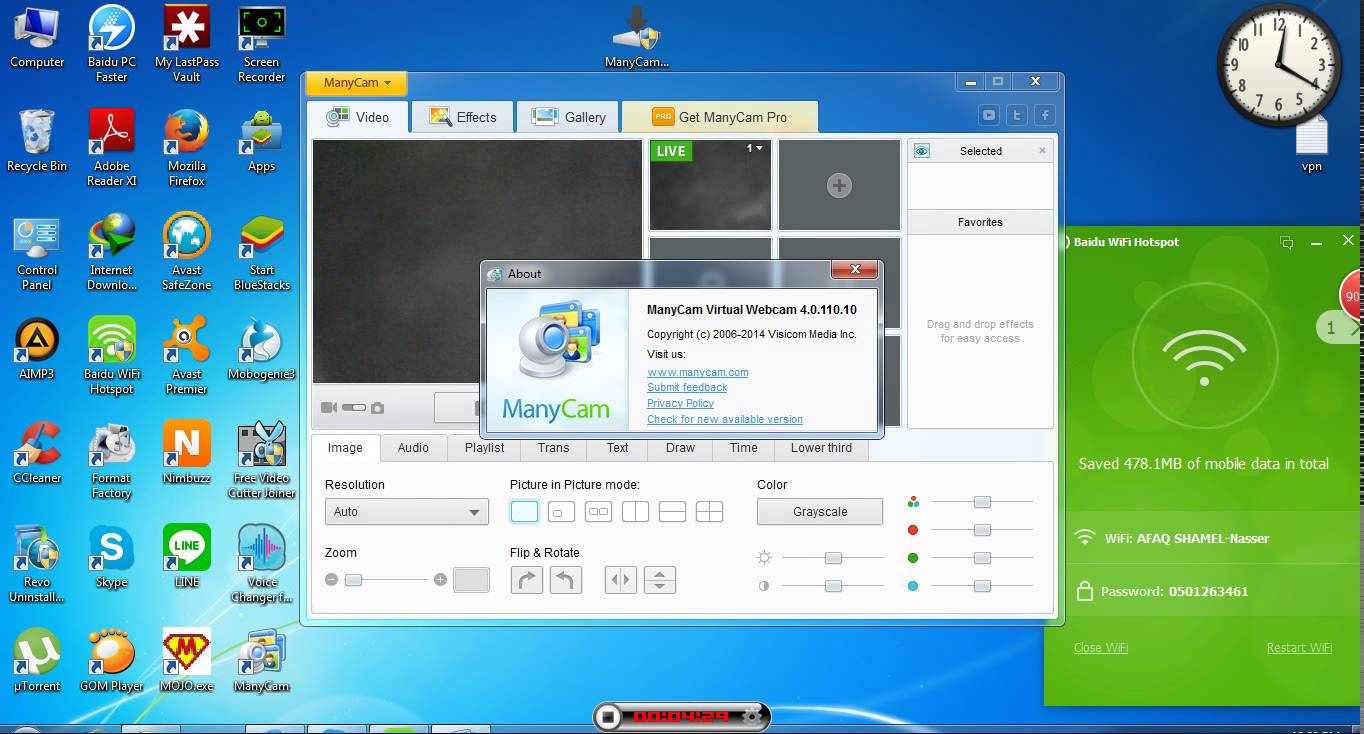
Task: Click the plus tile to add a video source
Action: (839, 184)
